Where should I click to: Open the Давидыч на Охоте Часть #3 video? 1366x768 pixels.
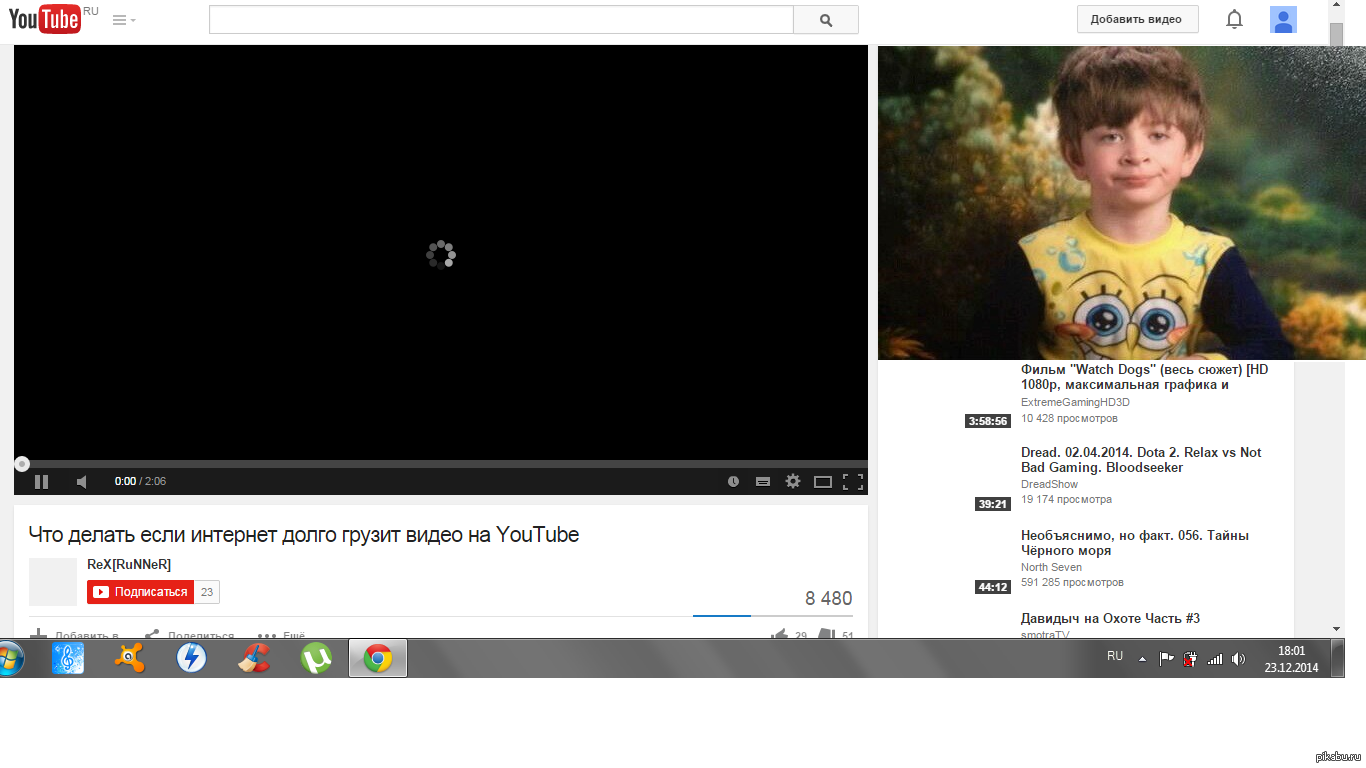pos(1110,619)
